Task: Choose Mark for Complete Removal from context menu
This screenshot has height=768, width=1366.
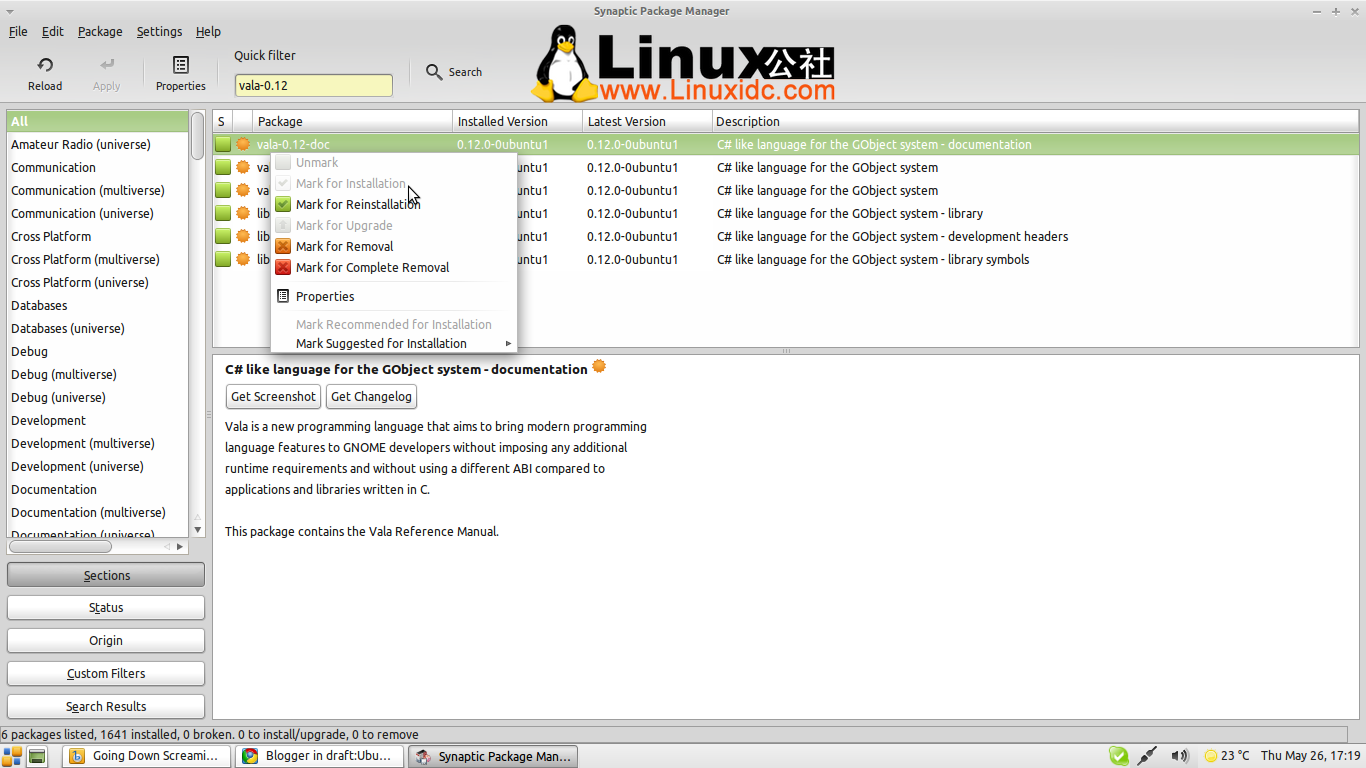Action: 372,267
